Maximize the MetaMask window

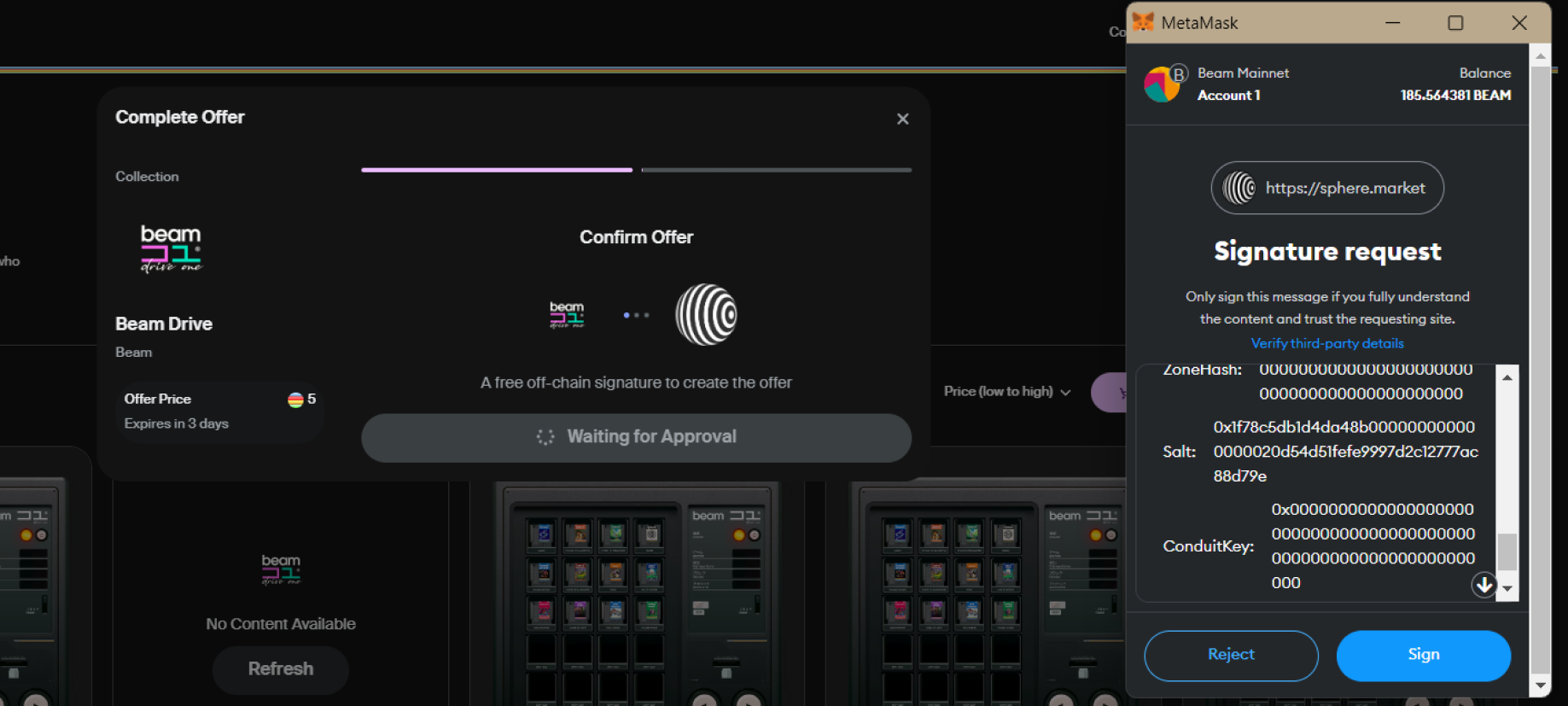click(x=1455, y=23)
